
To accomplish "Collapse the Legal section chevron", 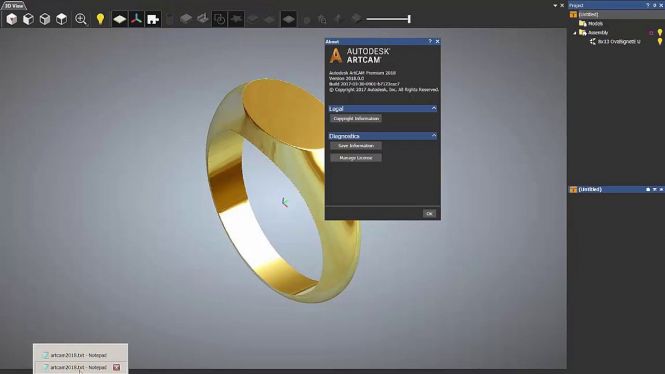I will click(x=433, y=109).
